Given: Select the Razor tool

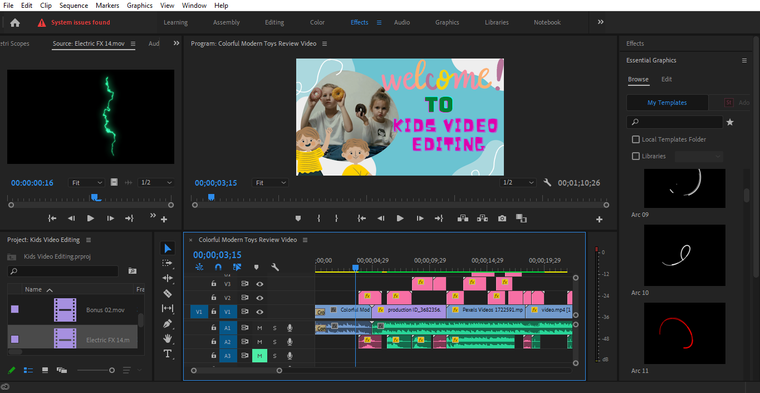Looking at the screenshot, I should click(167, 293).
